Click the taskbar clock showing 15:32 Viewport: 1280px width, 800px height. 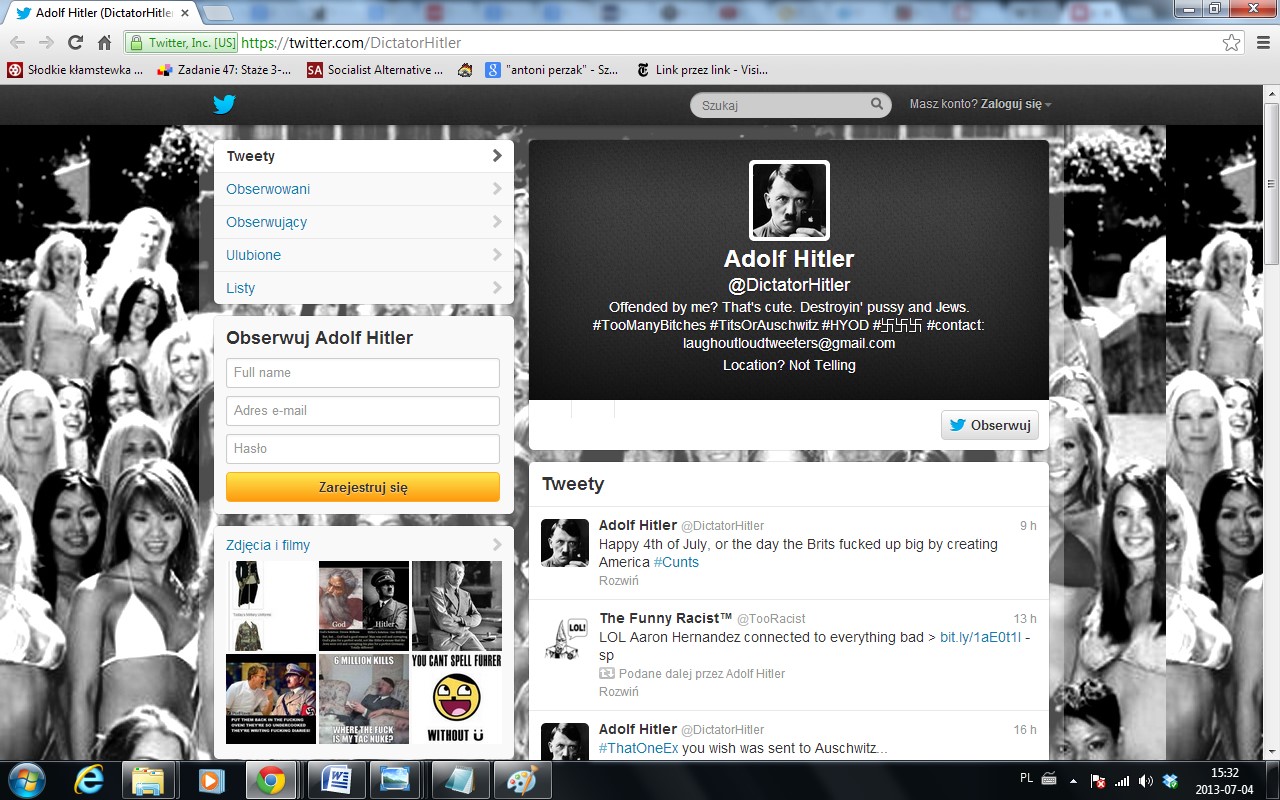tap(1224, 780)
